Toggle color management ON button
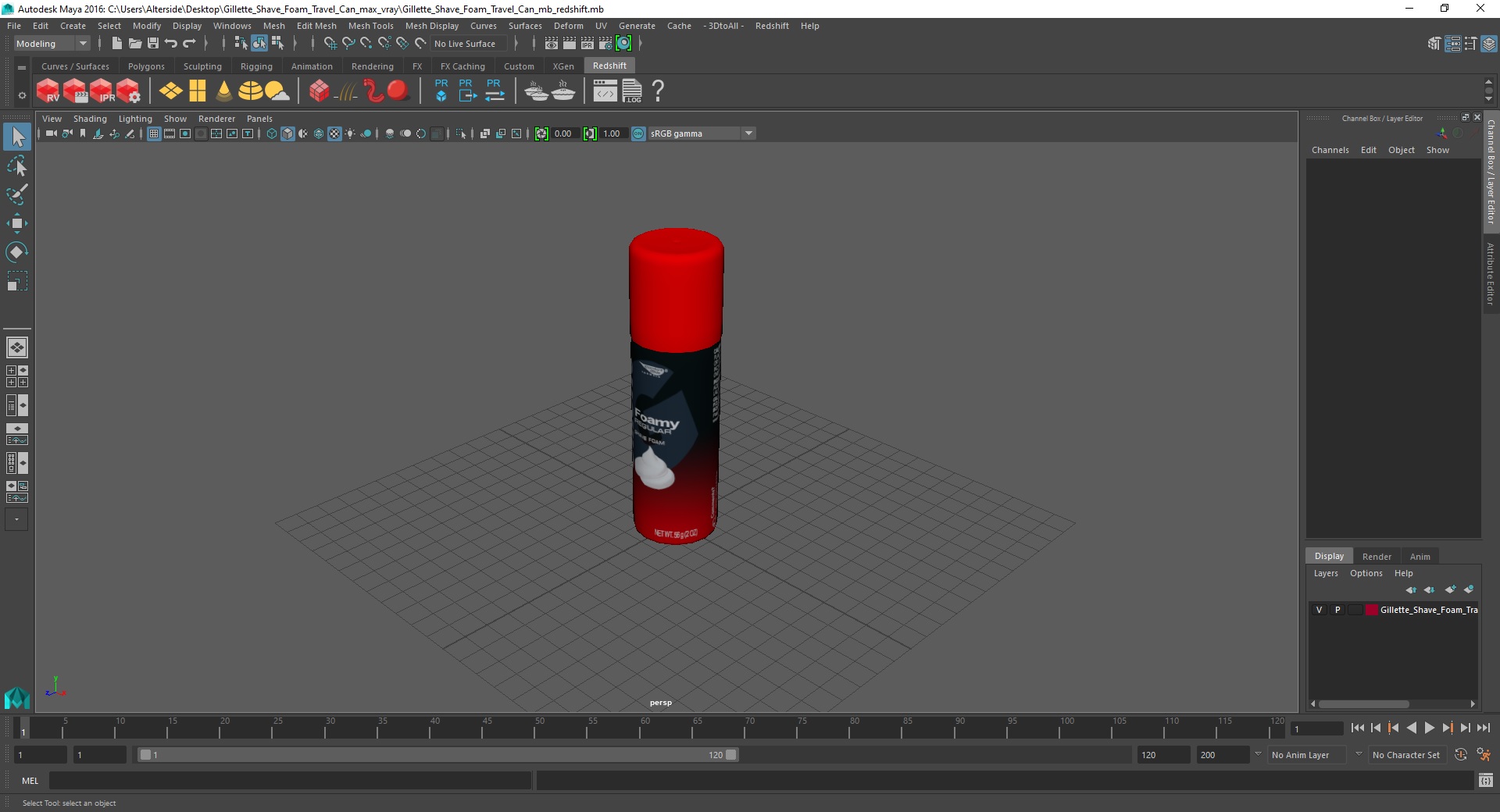The height and width of the screenshot is (812, 1500). pos(638,134)
